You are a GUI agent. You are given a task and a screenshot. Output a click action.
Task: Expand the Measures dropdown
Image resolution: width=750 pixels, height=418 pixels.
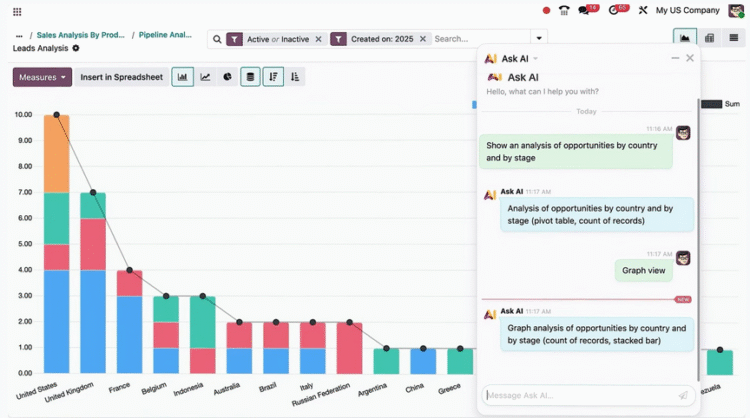(42, 77)
